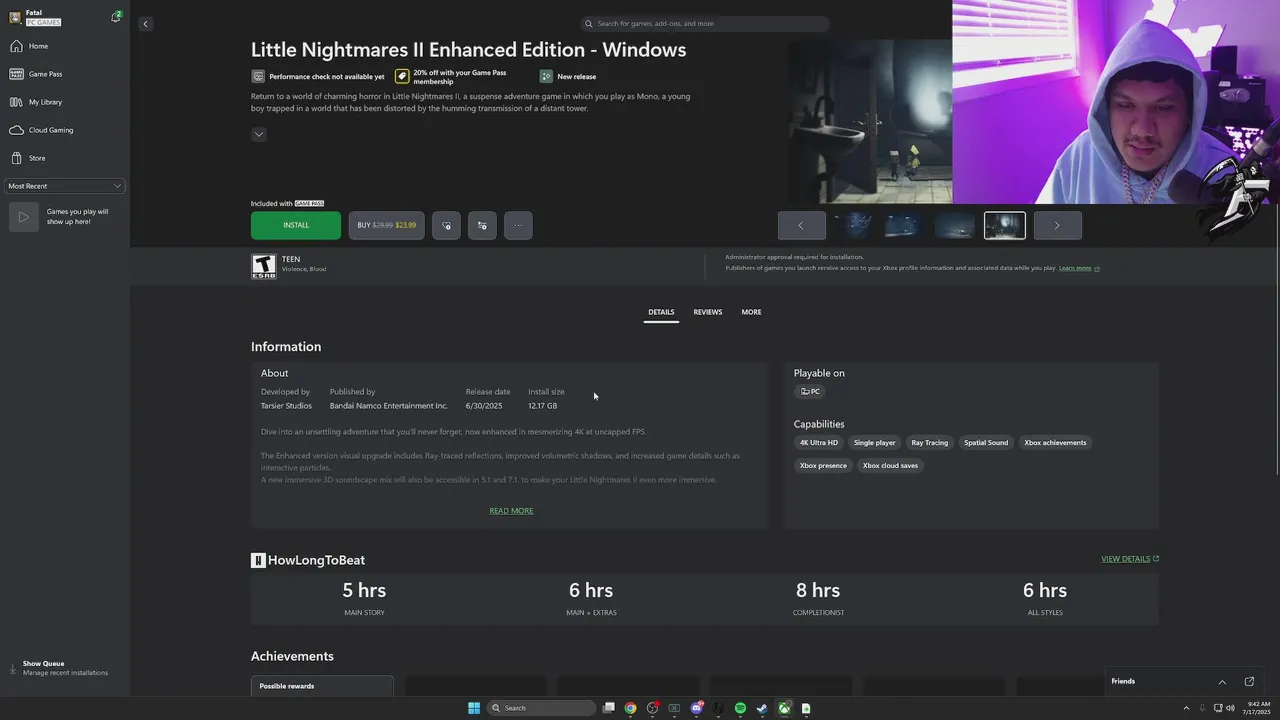
Task: Show hidden system tray icons
Action: pyautogui.click(x=1186, y=708)
